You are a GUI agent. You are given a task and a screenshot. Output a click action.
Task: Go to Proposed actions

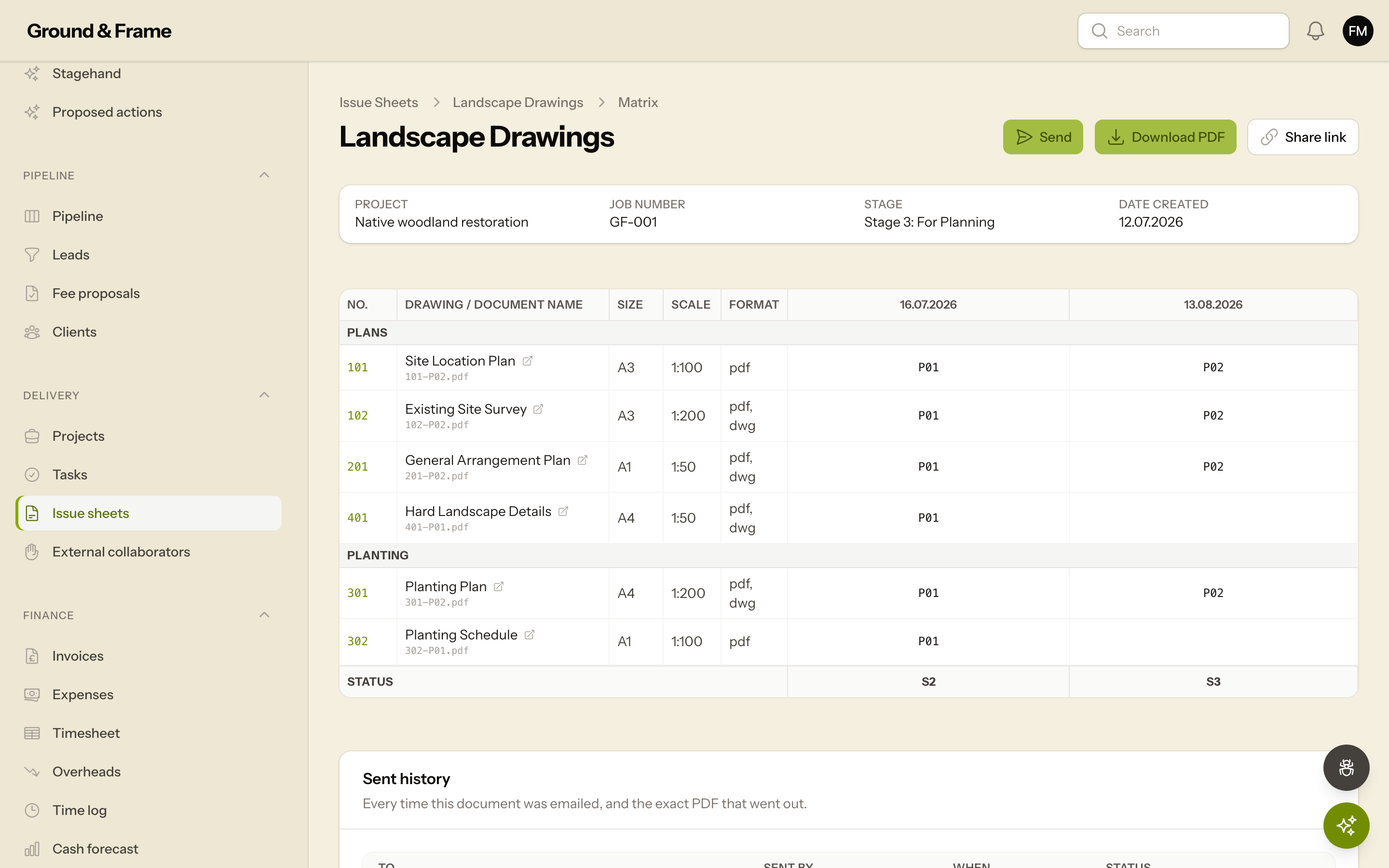149,112
